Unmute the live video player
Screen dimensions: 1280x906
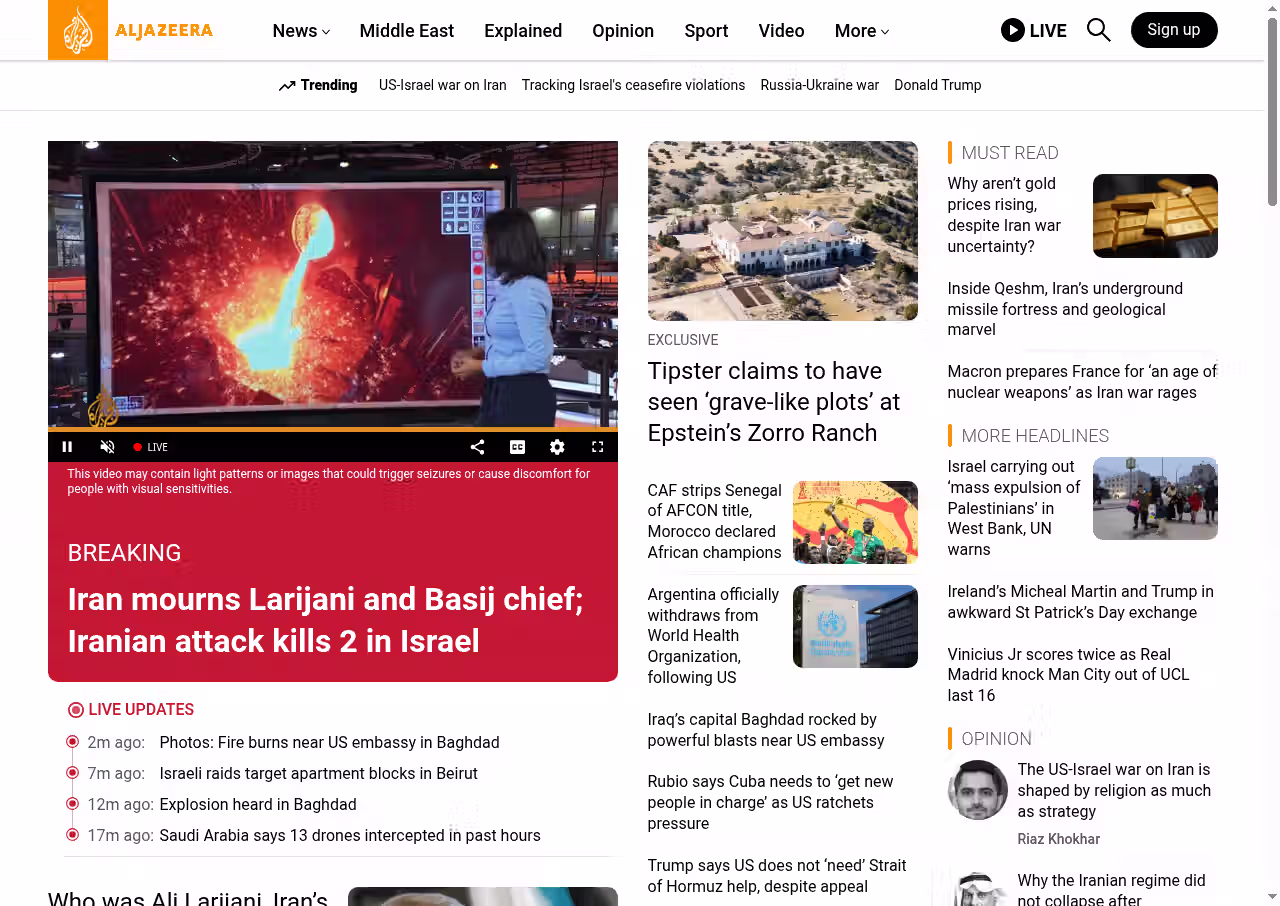tap(108, 447)
